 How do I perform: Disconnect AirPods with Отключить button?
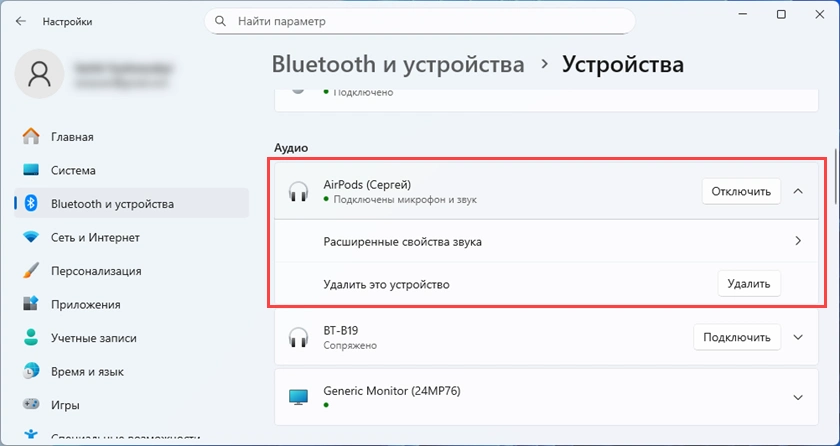741,192
